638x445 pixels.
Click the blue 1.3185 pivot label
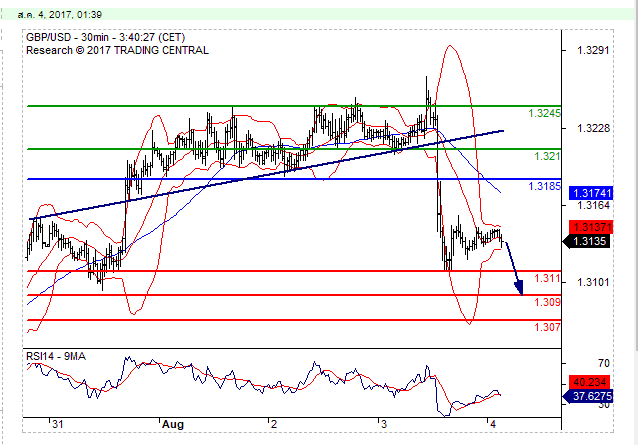click(544, 186)
